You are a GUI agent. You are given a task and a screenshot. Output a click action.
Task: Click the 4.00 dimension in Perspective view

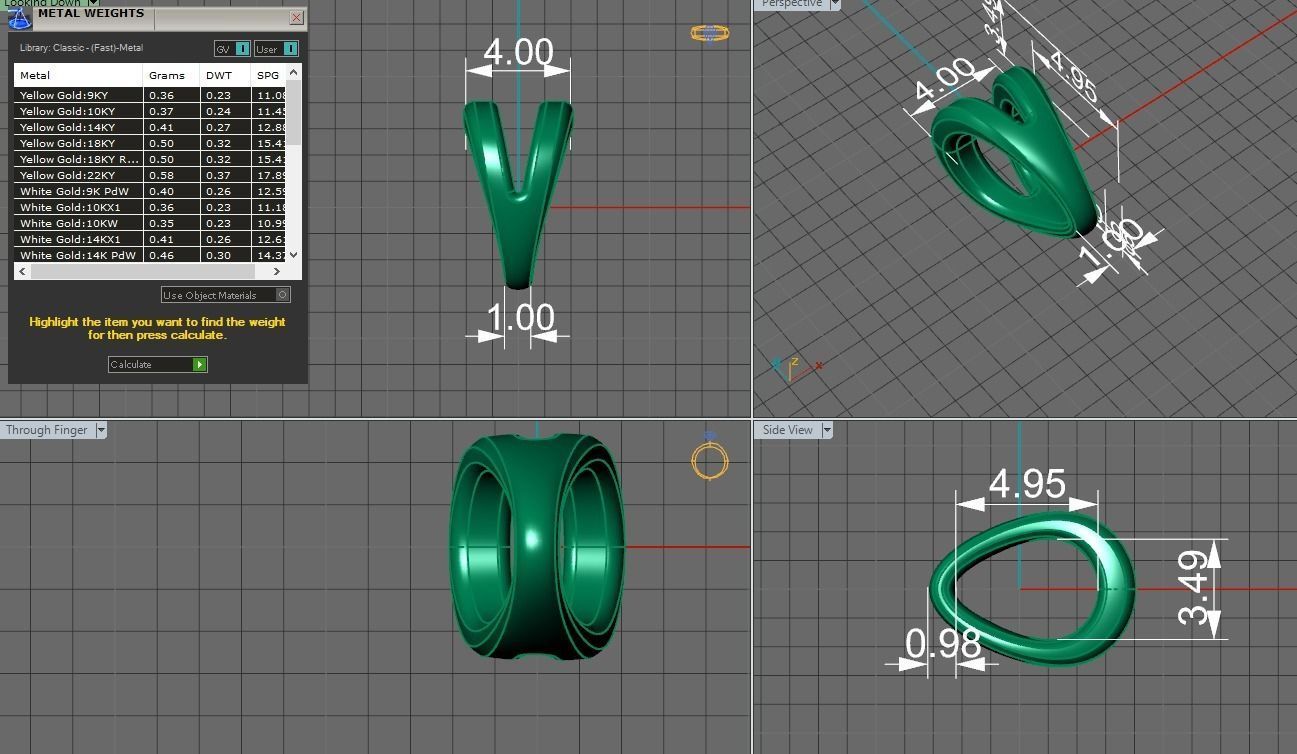[x=945, y=80]
